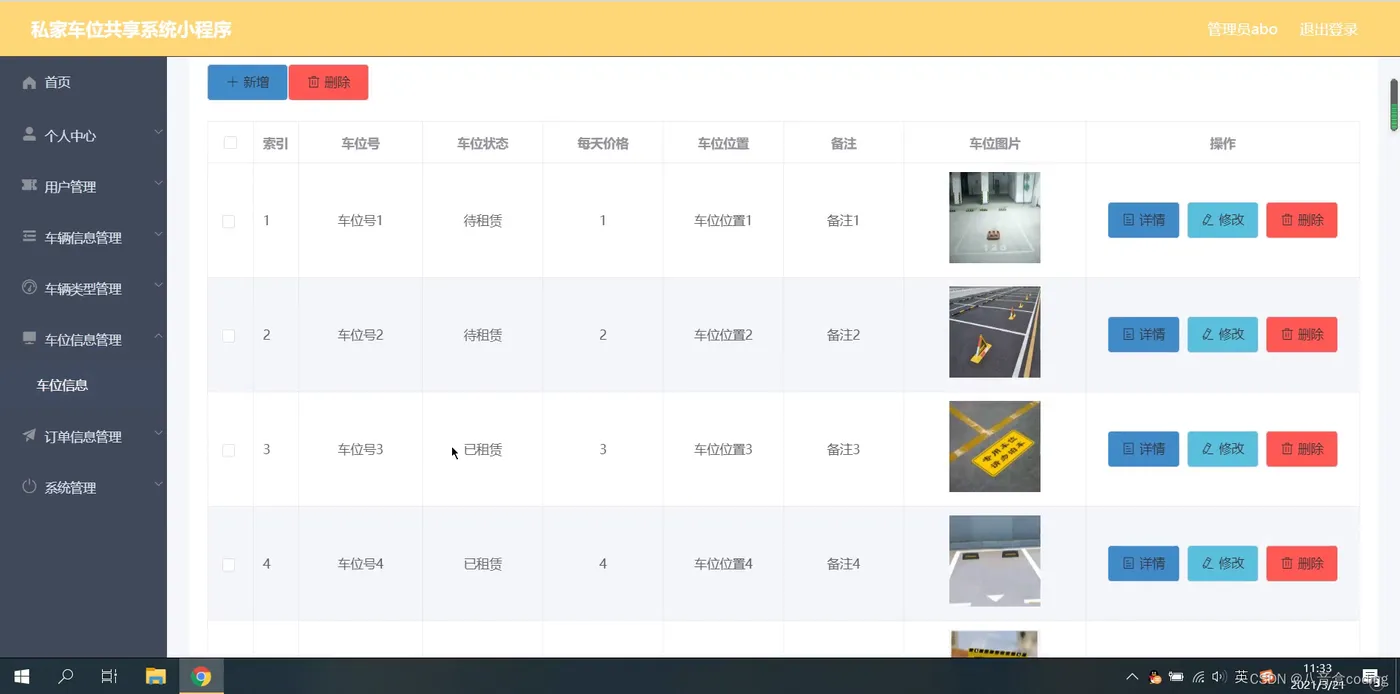Switch to Chrome on the taskbar
The width and height of the screenshot is (1400, 694).
coord(201,676)
